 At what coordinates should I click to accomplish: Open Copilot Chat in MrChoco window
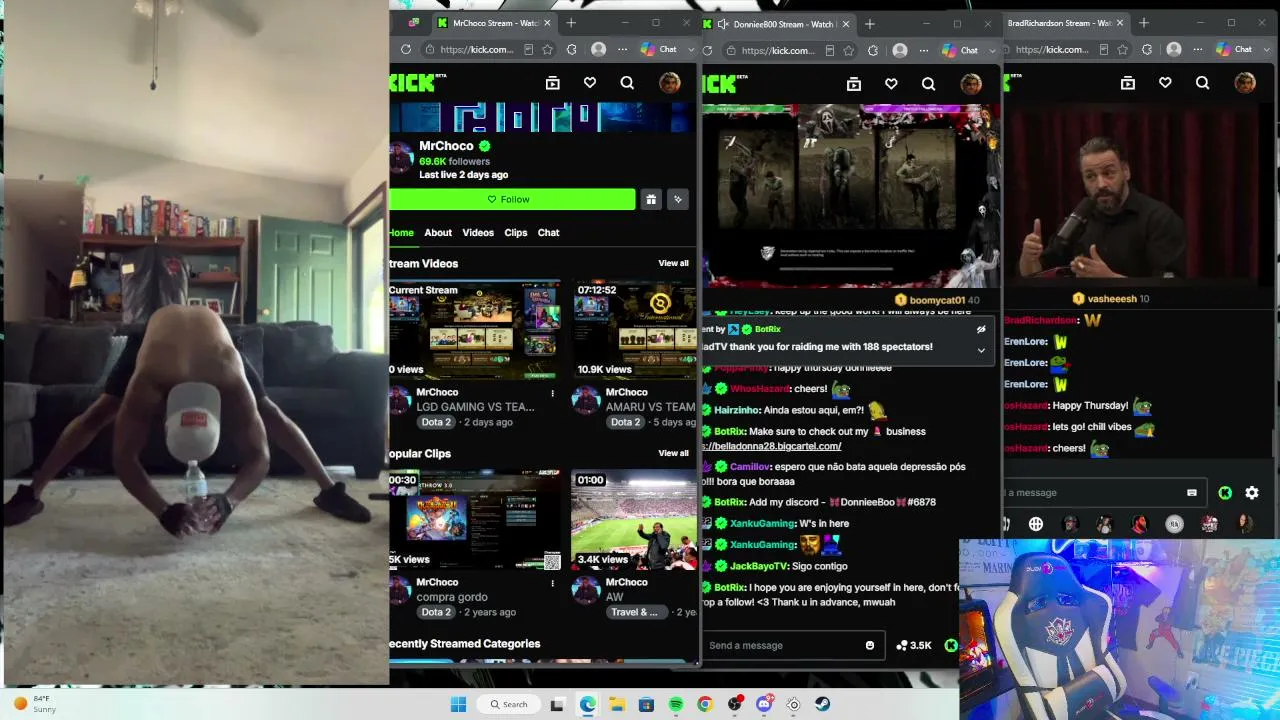click(659, 49)
